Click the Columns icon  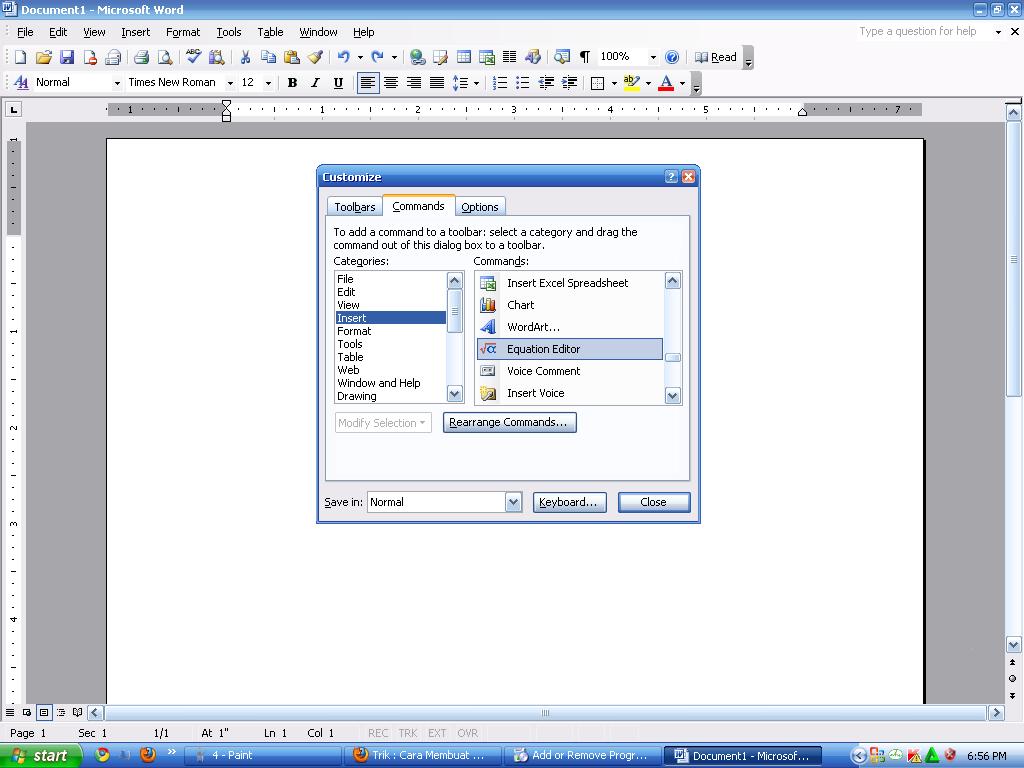509,57
